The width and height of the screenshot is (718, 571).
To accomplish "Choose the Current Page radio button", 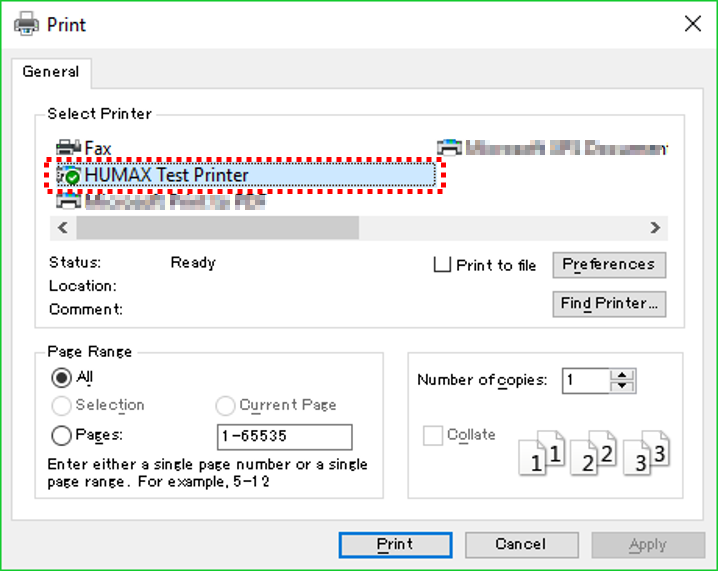I will [x=225, y=406].
